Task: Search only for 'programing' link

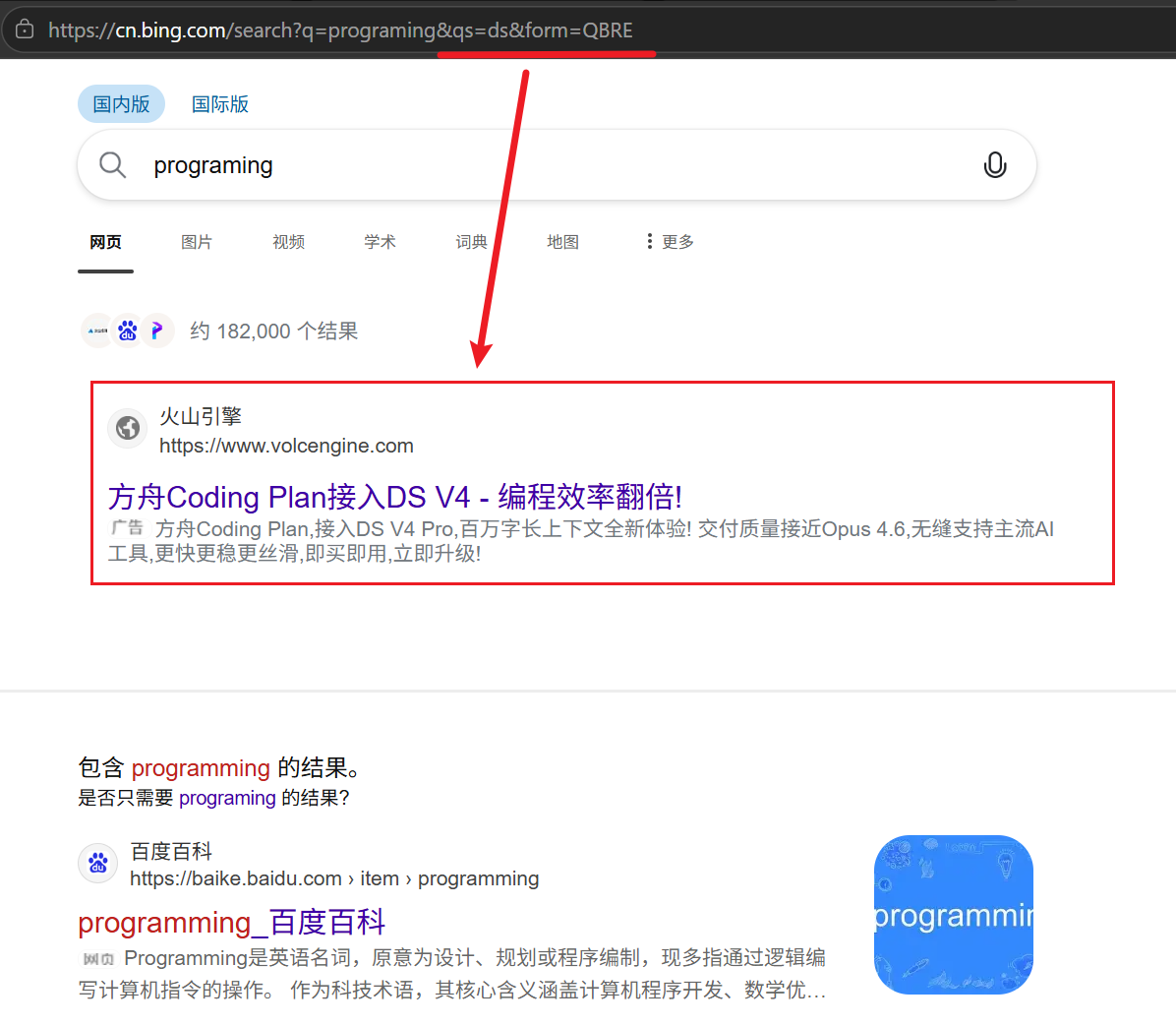Action: (227, 797)
